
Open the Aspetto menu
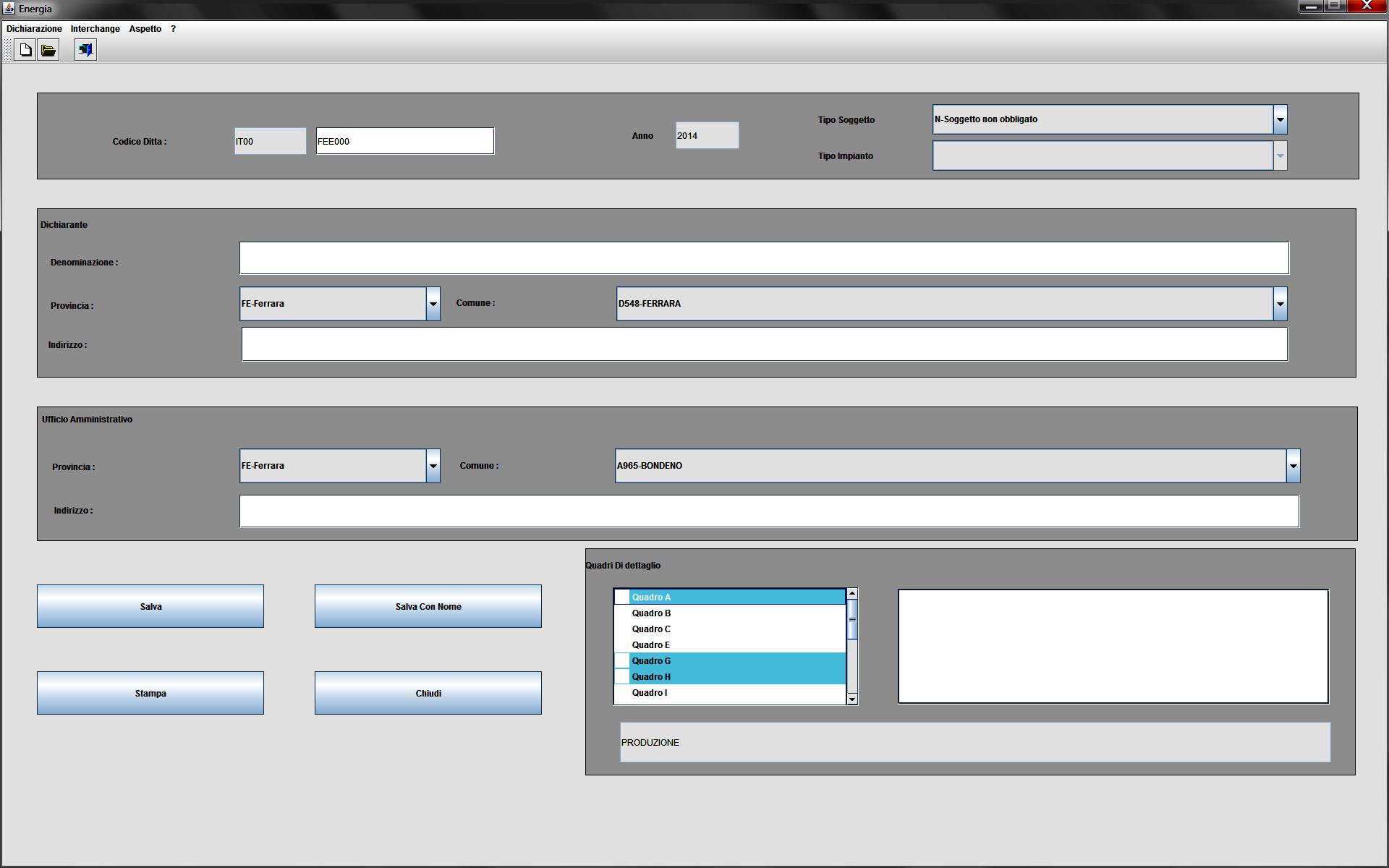[145, 29]
